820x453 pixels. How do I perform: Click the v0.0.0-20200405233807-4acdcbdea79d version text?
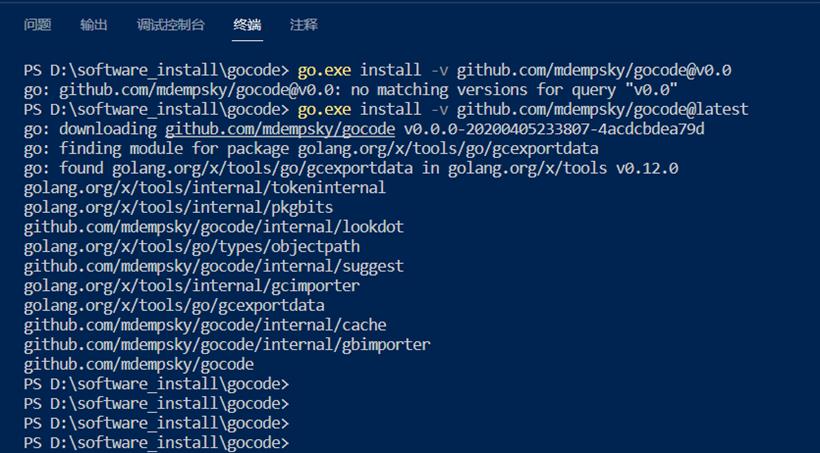tap(554, 129)
